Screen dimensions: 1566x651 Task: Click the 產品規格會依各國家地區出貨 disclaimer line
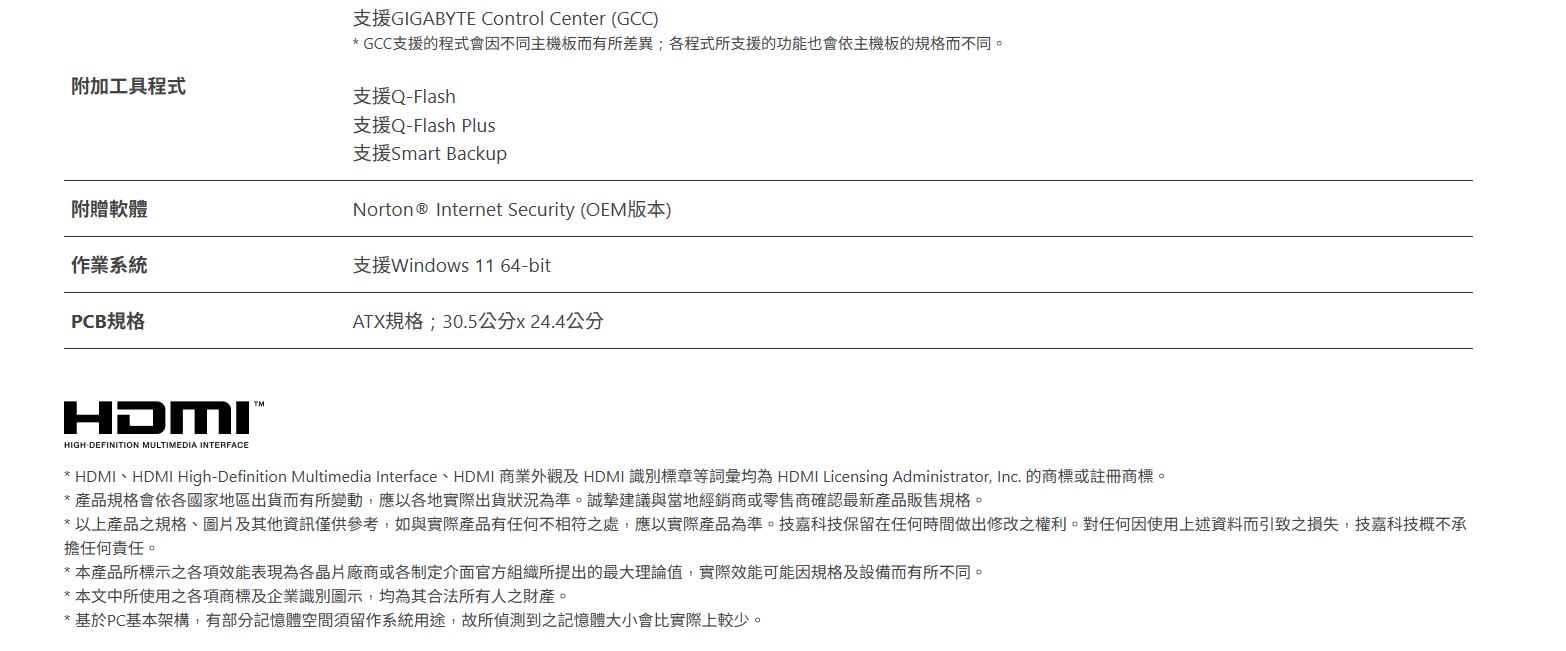(x=524, y=500)
